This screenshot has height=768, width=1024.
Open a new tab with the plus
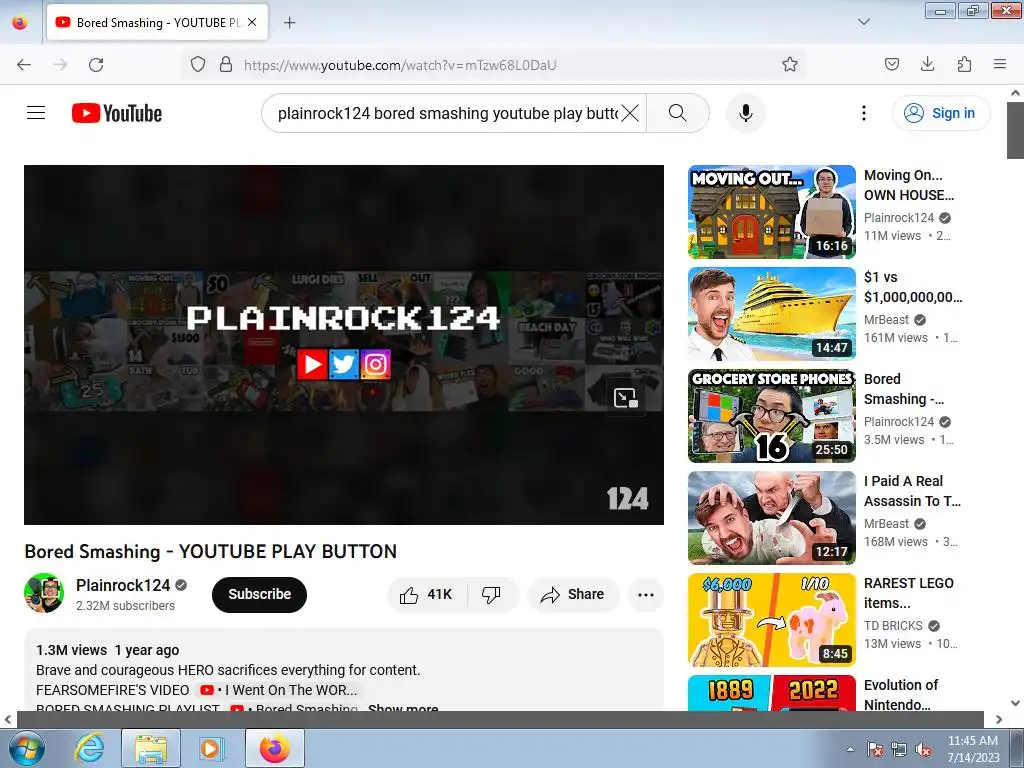(289, 23)
